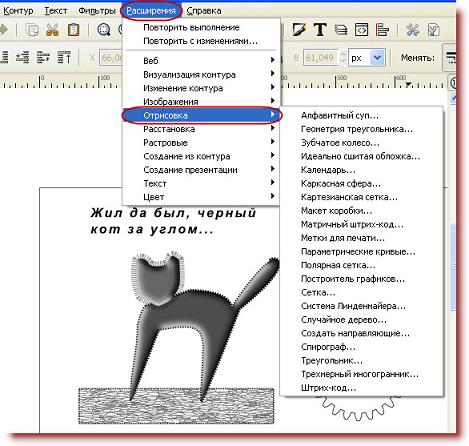
Task: Choose Календарь…
Action: 362,170
